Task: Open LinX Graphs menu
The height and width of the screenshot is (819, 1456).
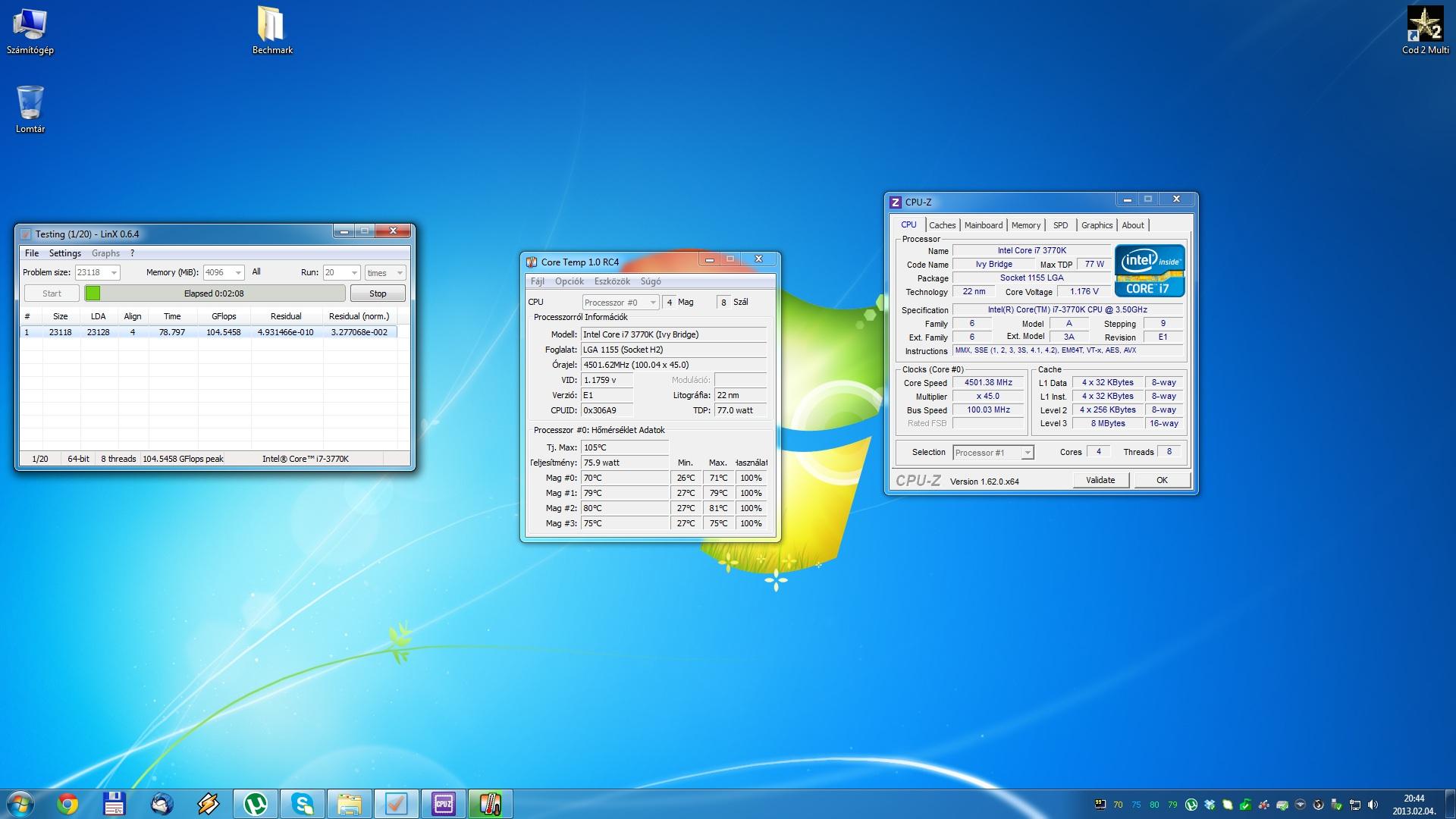Action: (105, 253)
